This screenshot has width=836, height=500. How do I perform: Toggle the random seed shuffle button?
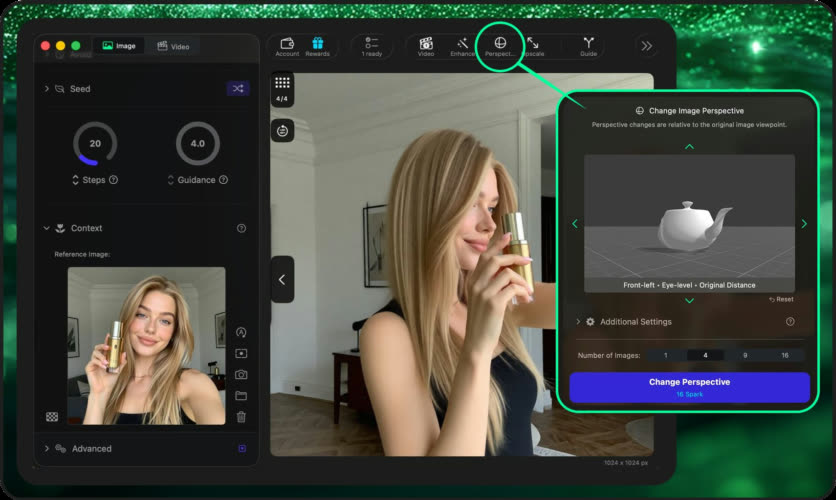tap(238, 88)
